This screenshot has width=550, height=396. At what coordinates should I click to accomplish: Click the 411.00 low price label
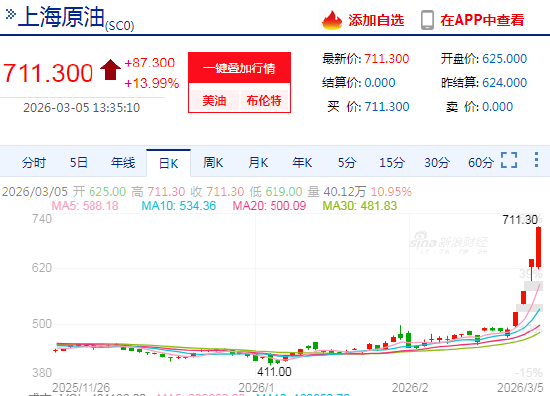tap(274, 372)
